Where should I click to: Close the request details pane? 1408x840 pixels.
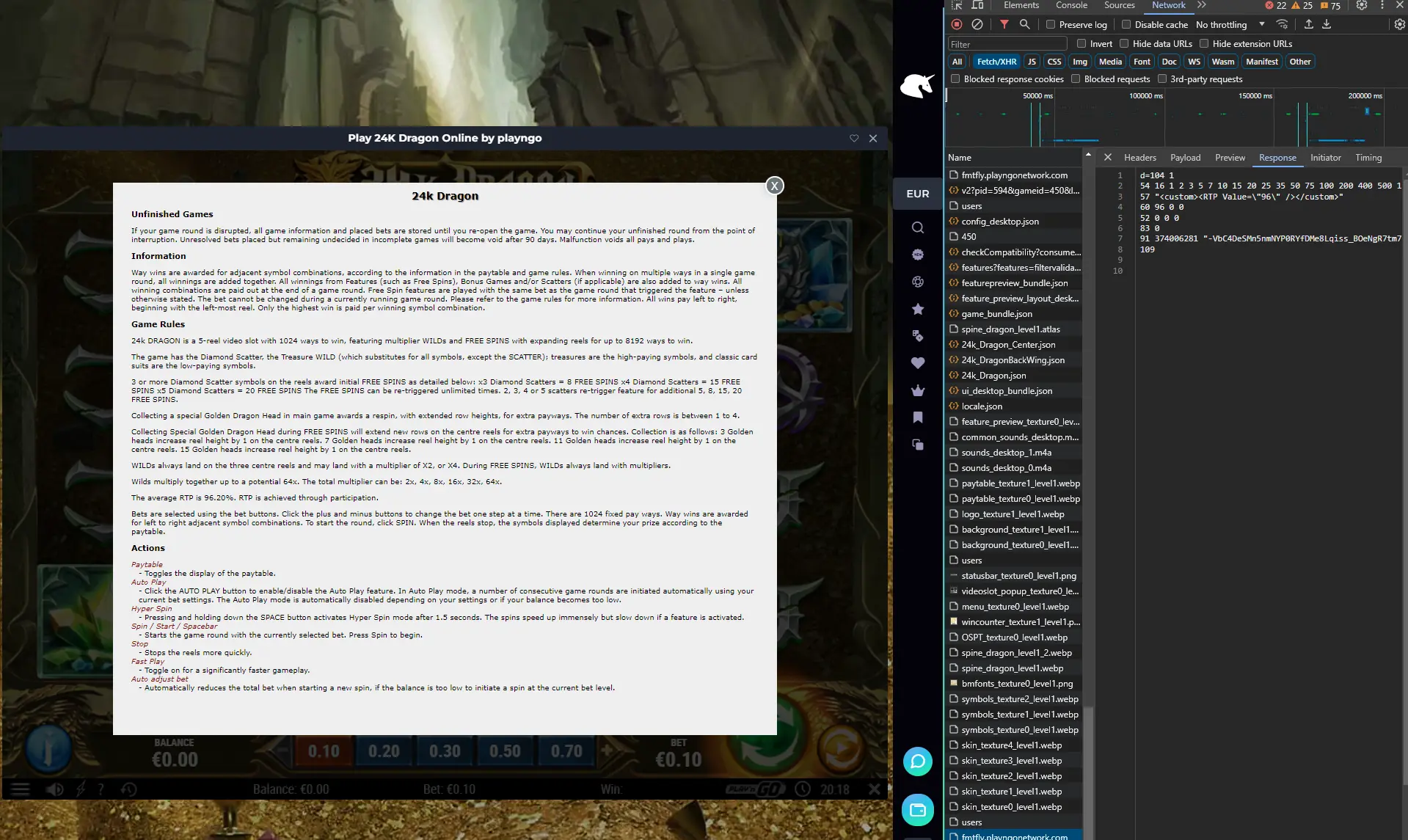[1108, 157]
